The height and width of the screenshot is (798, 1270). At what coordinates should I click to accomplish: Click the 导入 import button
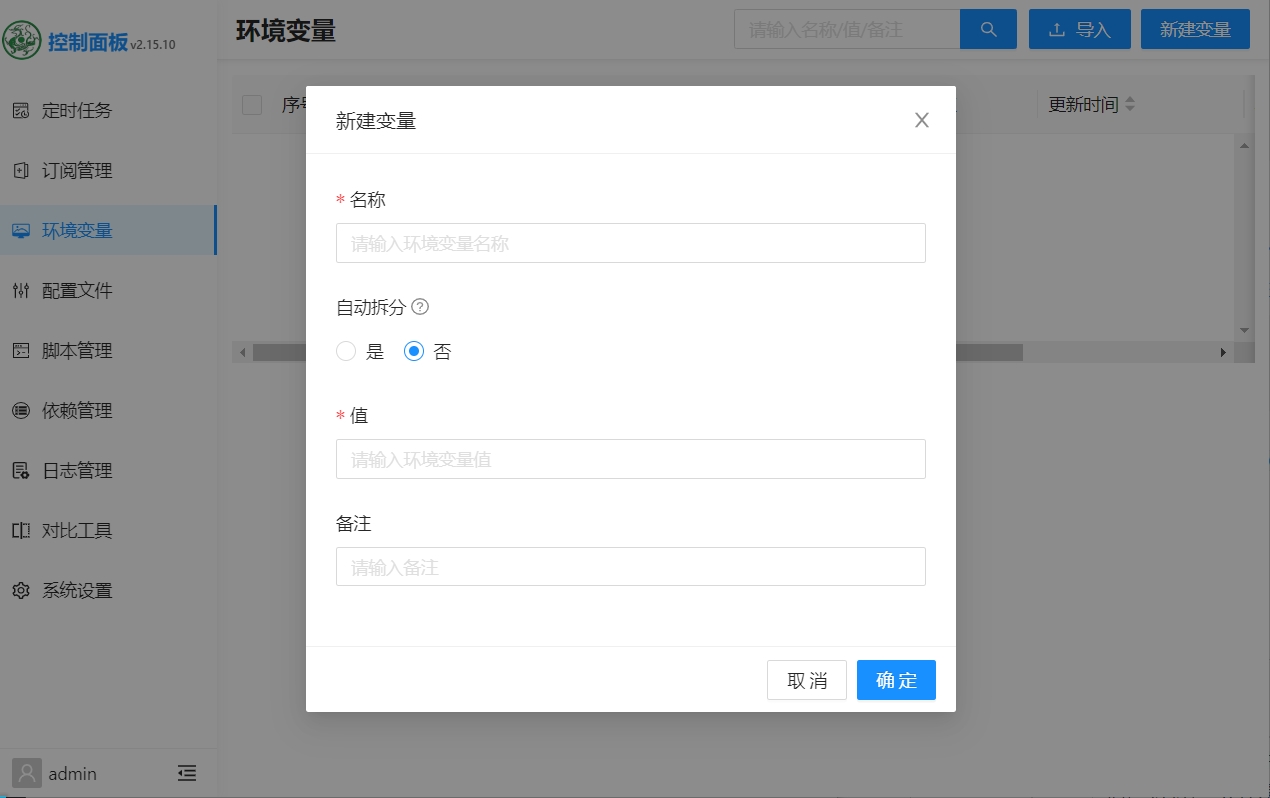pos(1079,29)
